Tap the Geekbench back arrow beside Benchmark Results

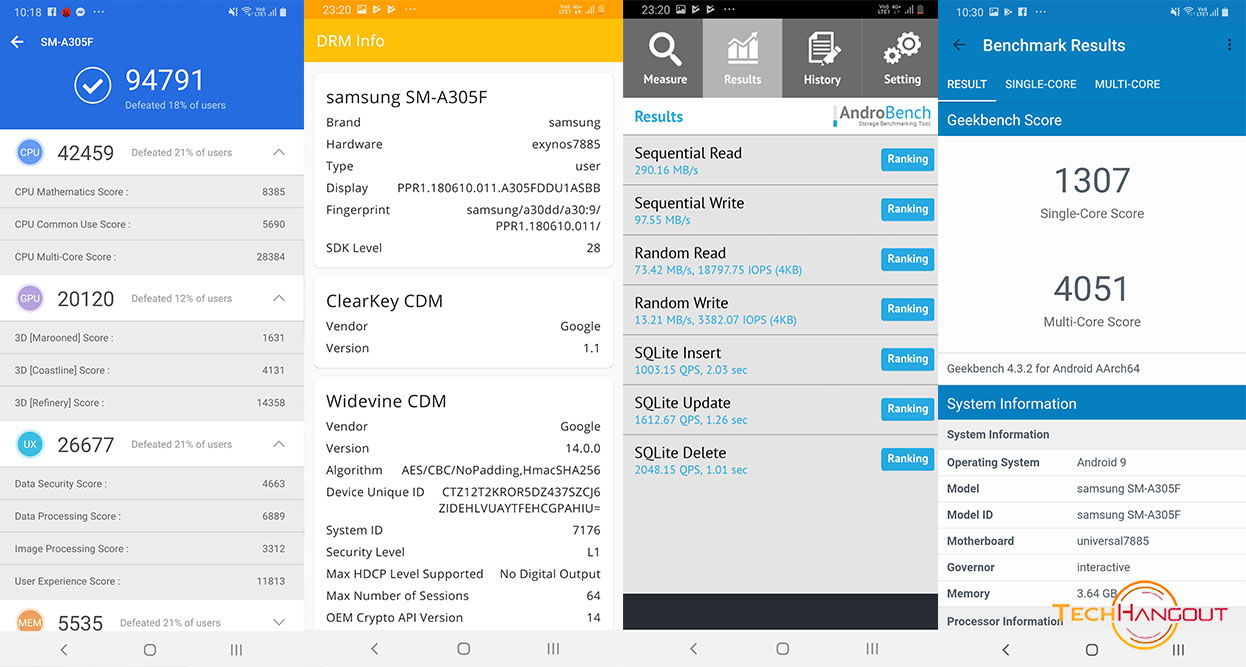(x=959, y=45)
